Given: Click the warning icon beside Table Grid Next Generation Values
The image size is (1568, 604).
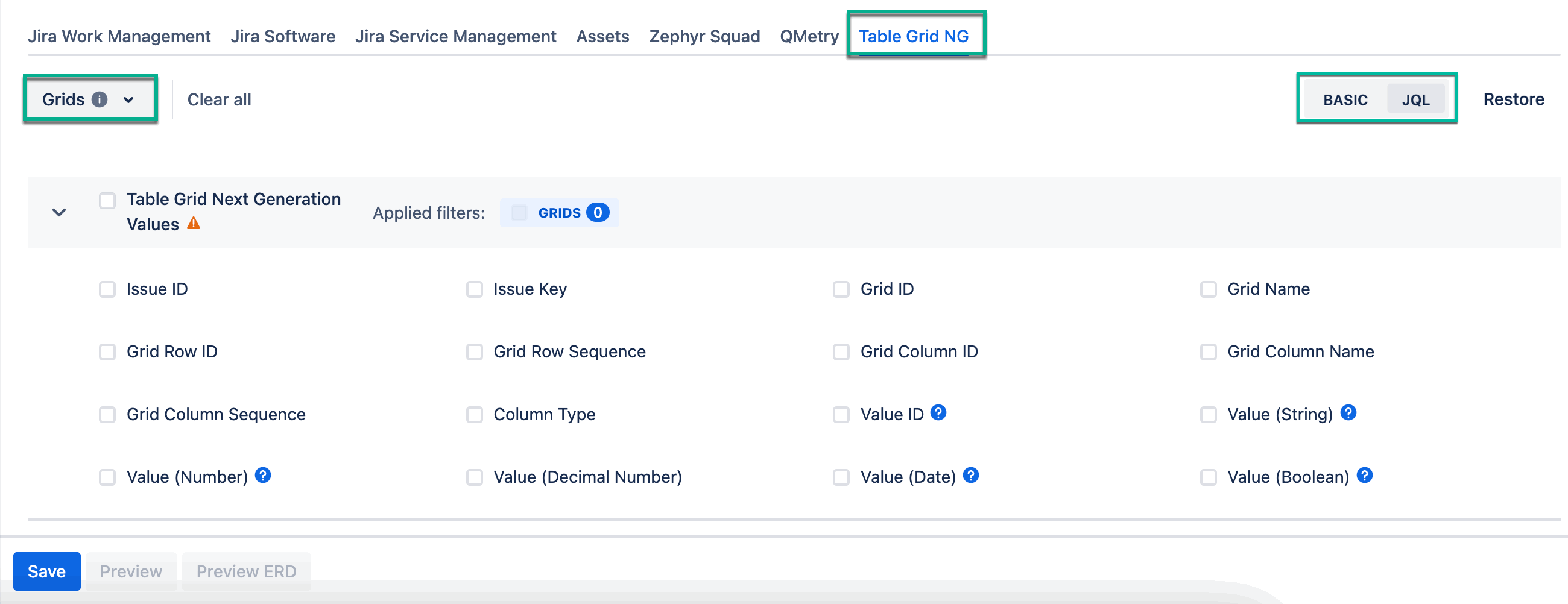Looking at the screenshot, I should pos(194,224).
